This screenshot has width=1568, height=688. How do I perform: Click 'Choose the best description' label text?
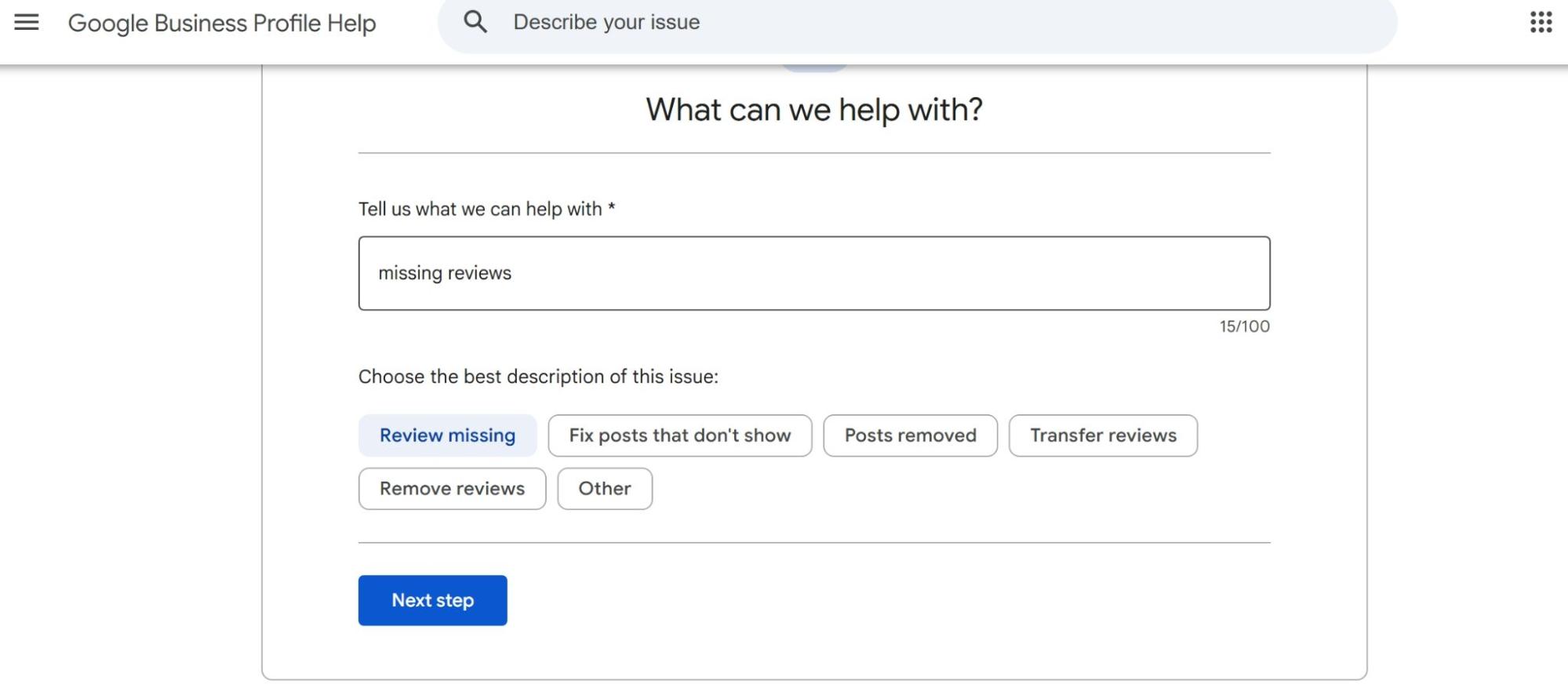click(x=538, y=377)
